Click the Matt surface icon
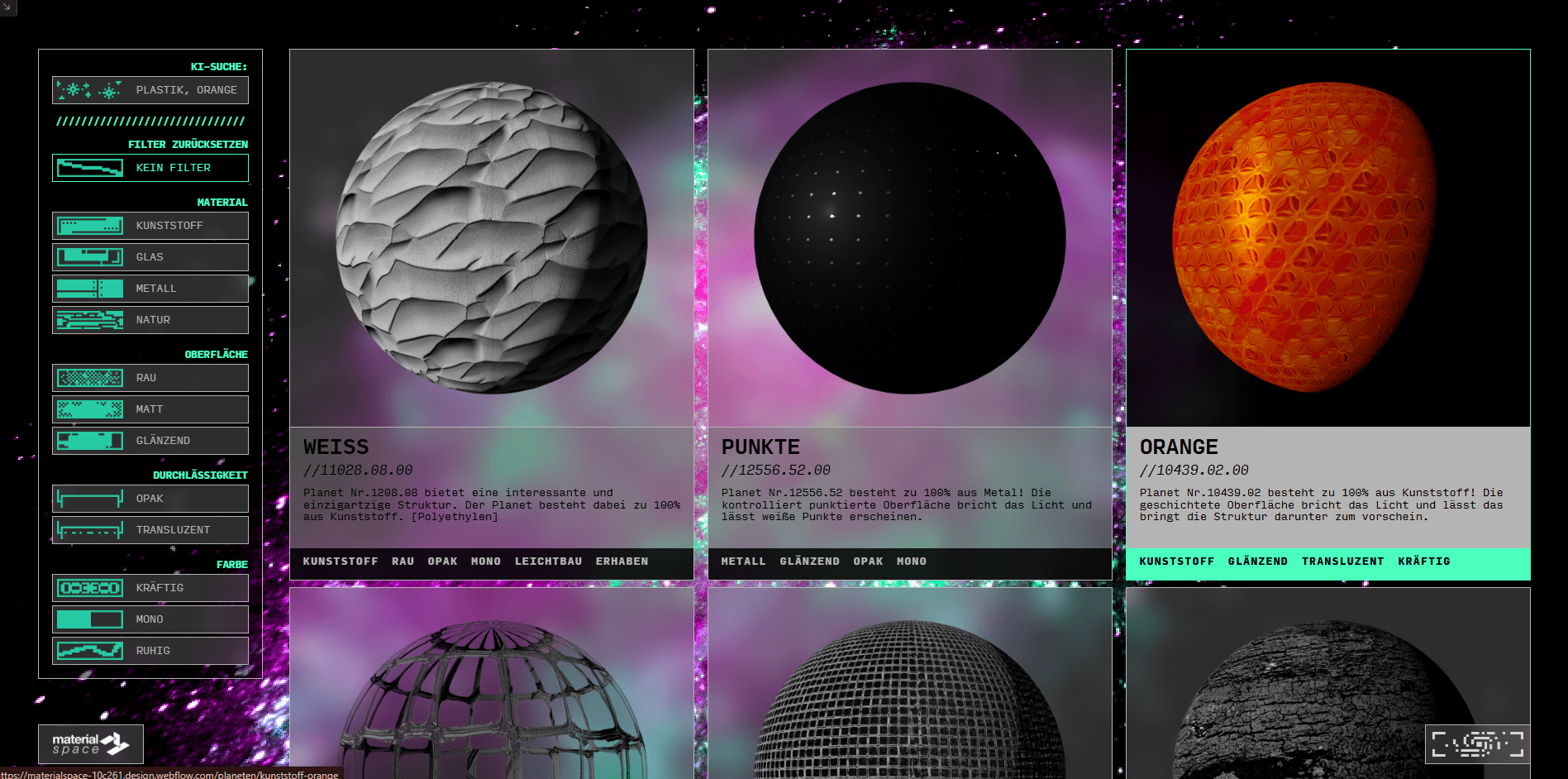 89,409
